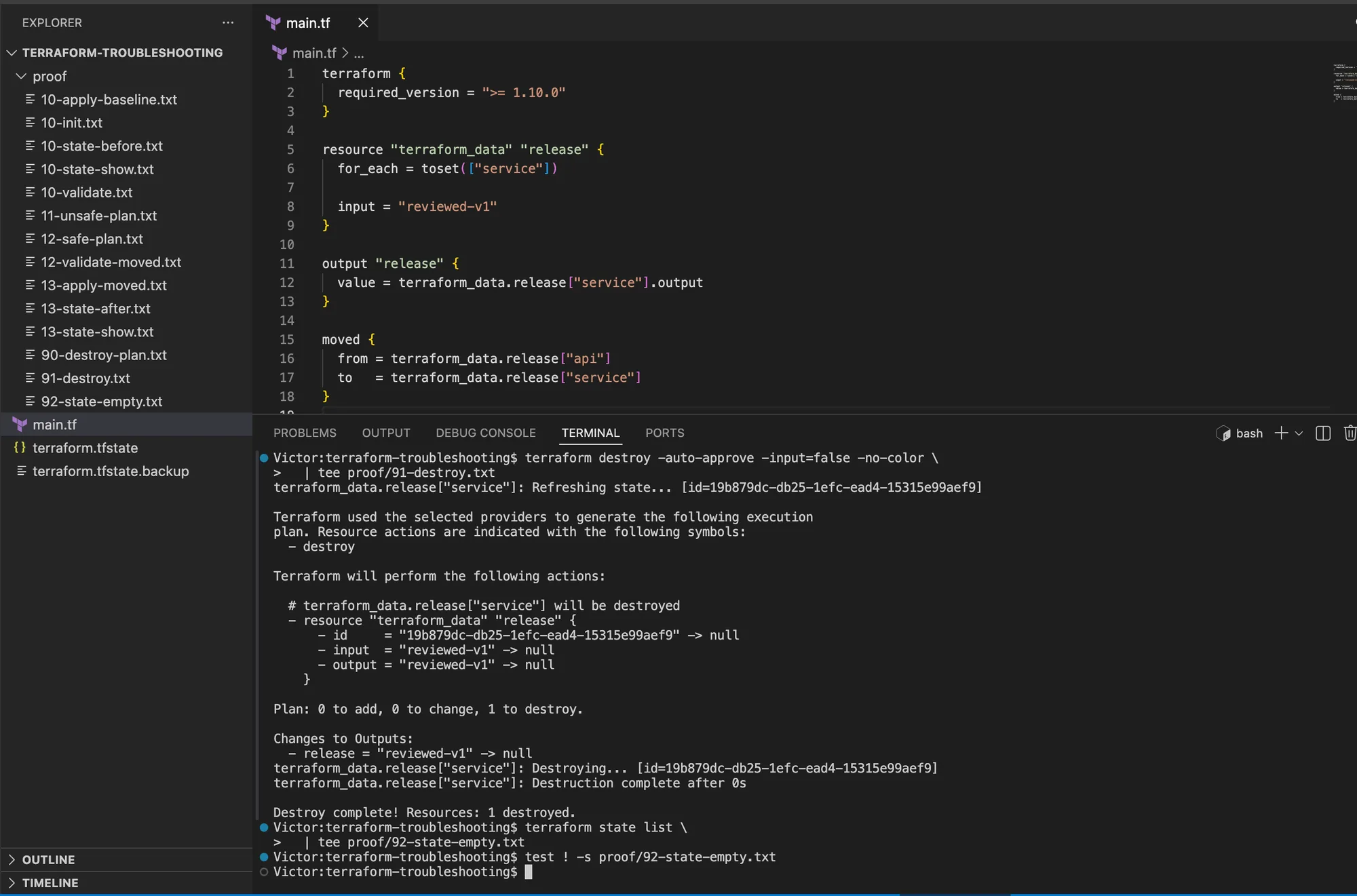Screen dimensions: 1357x896
Task: Click the "reviewed-v1" input string on line 8
Action: (447, 206)
